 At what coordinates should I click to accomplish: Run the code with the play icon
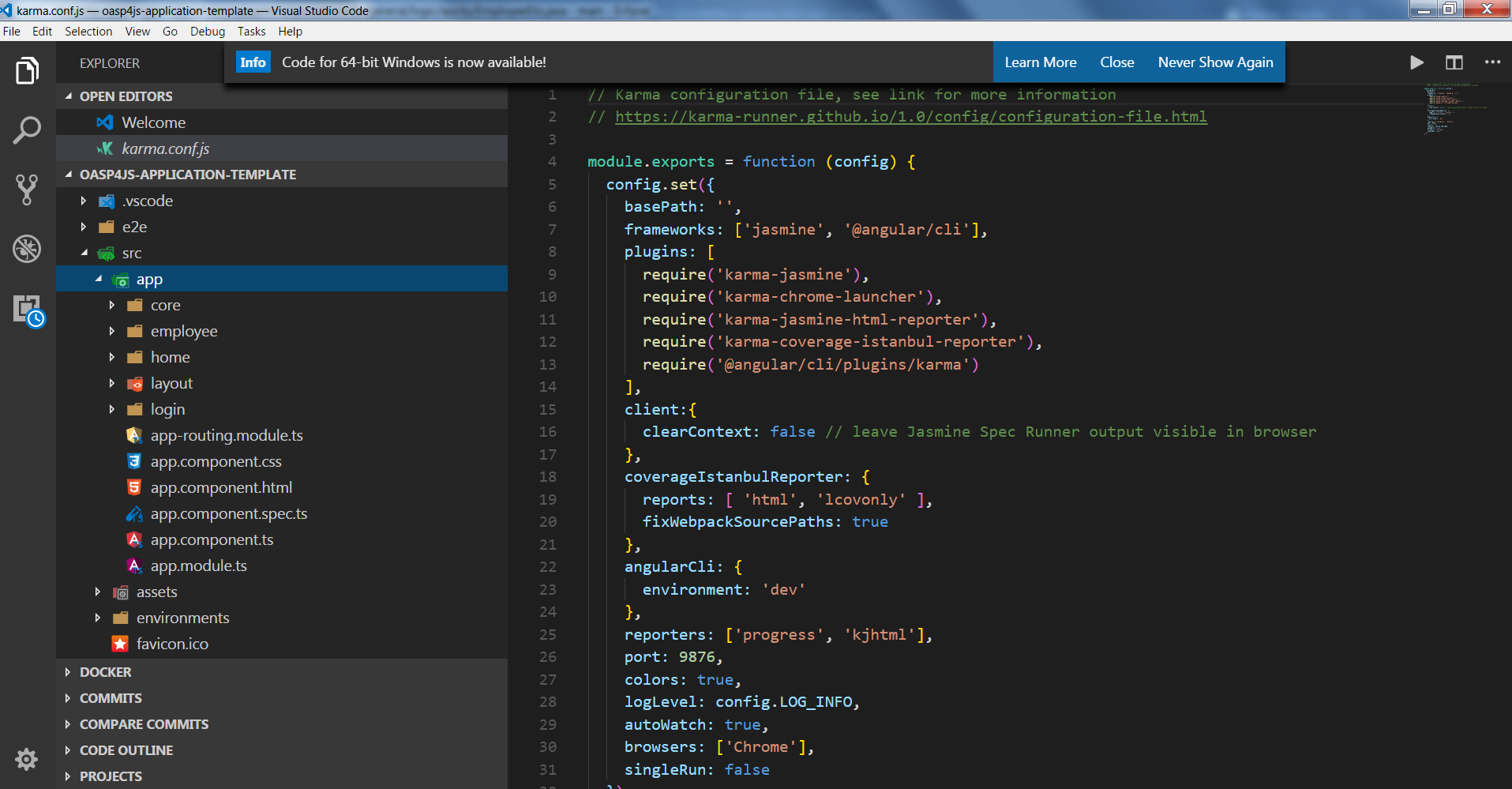(x=1416, y=62)
